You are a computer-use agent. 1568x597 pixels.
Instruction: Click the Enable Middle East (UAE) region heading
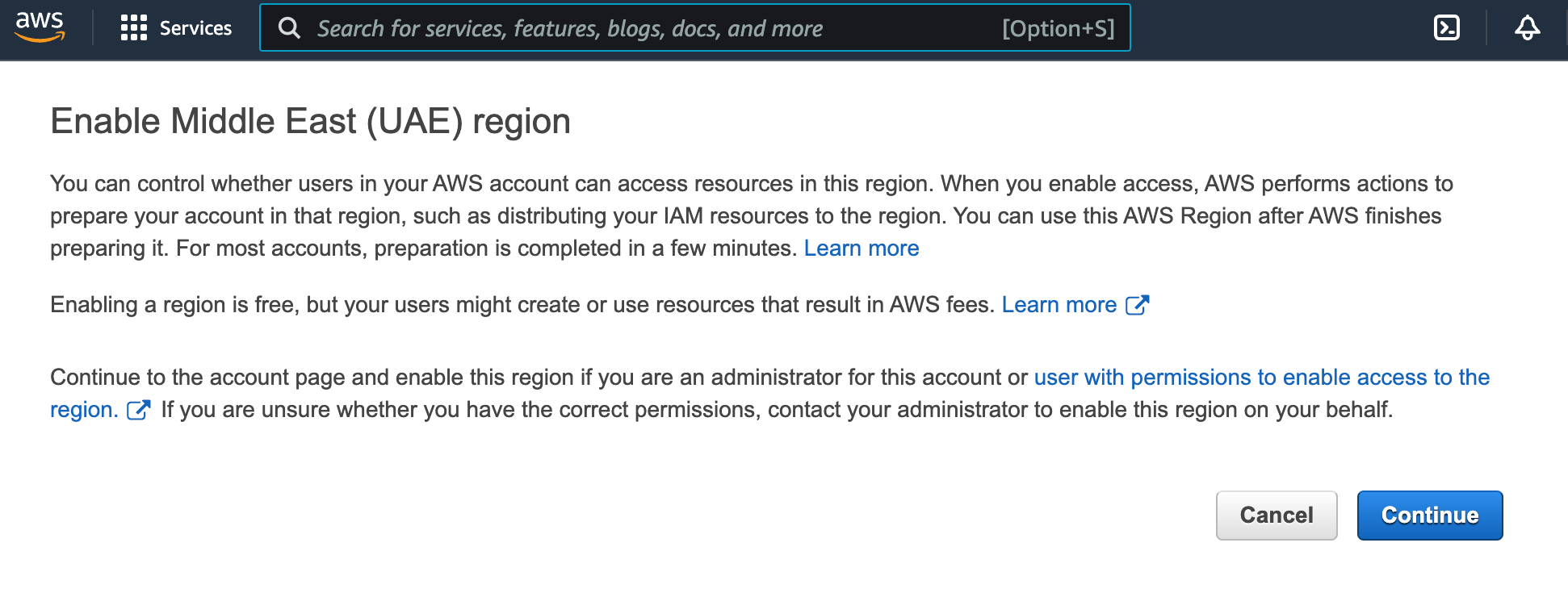click(x=310, y=122)
